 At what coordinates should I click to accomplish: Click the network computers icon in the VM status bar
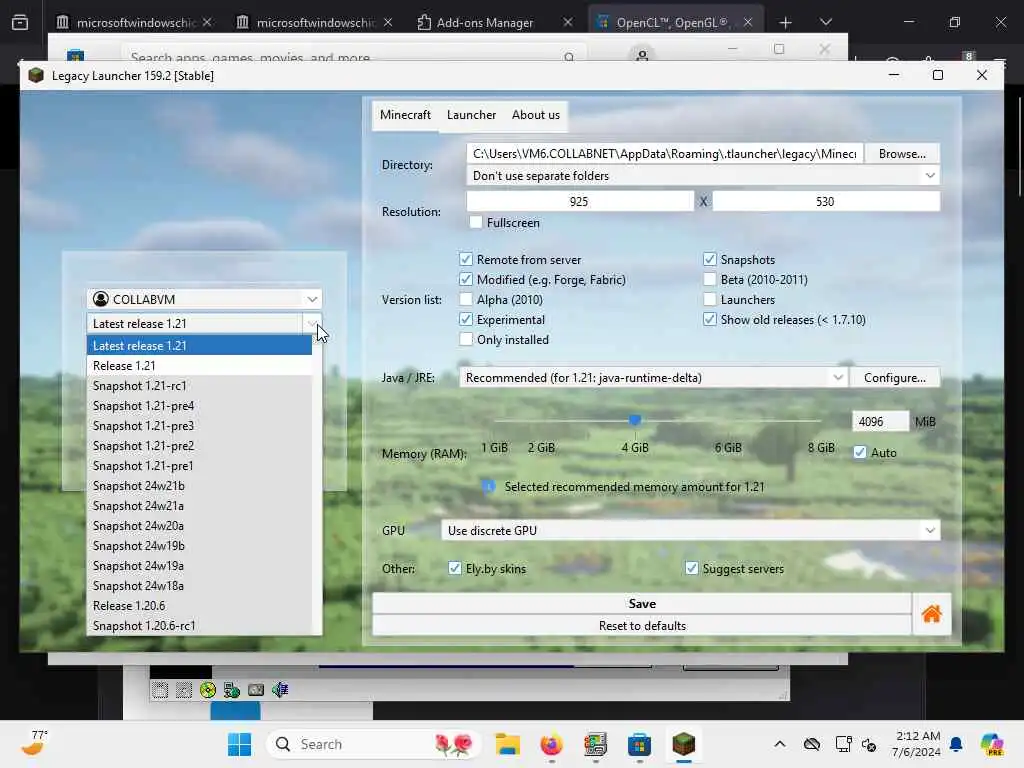point(232,690)
